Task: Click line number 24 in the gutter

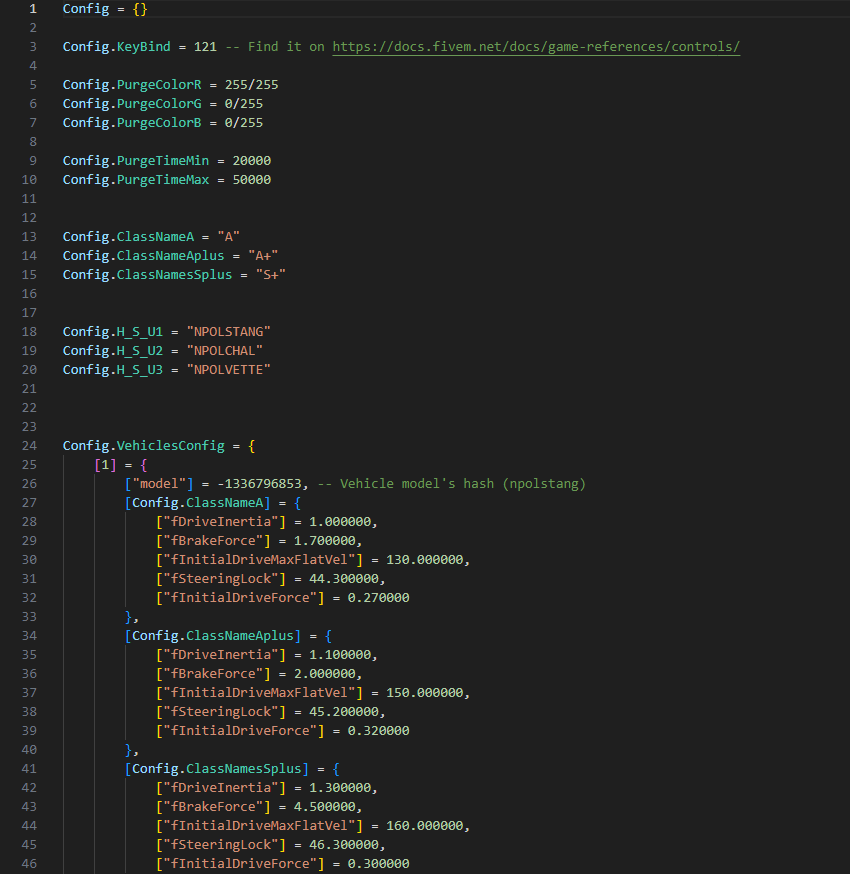Action: pyautogui.click(x=29, y=446)
